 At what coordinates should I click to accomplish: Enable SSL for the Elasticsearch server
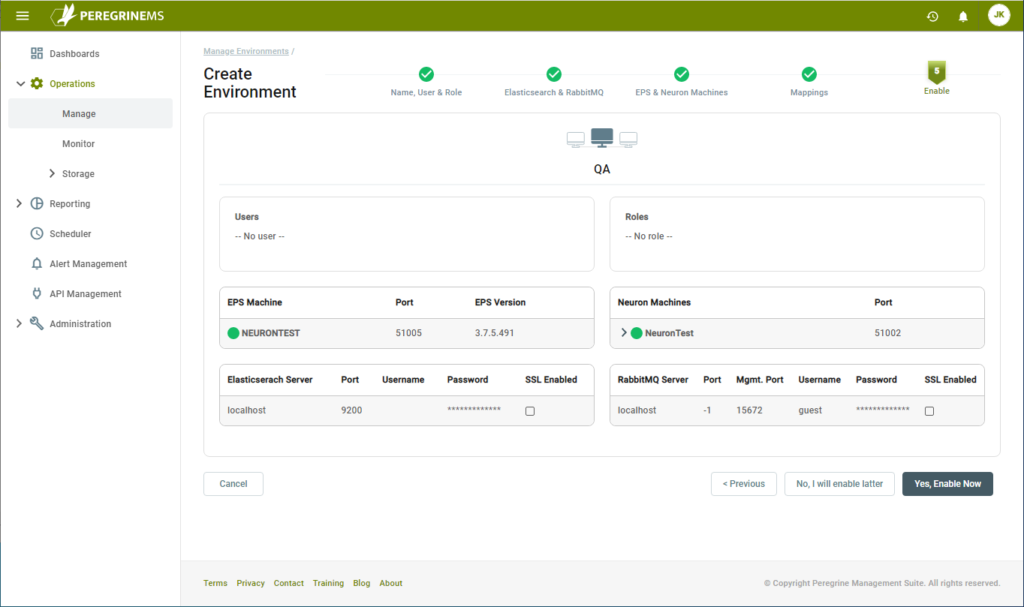click(529, 410)
